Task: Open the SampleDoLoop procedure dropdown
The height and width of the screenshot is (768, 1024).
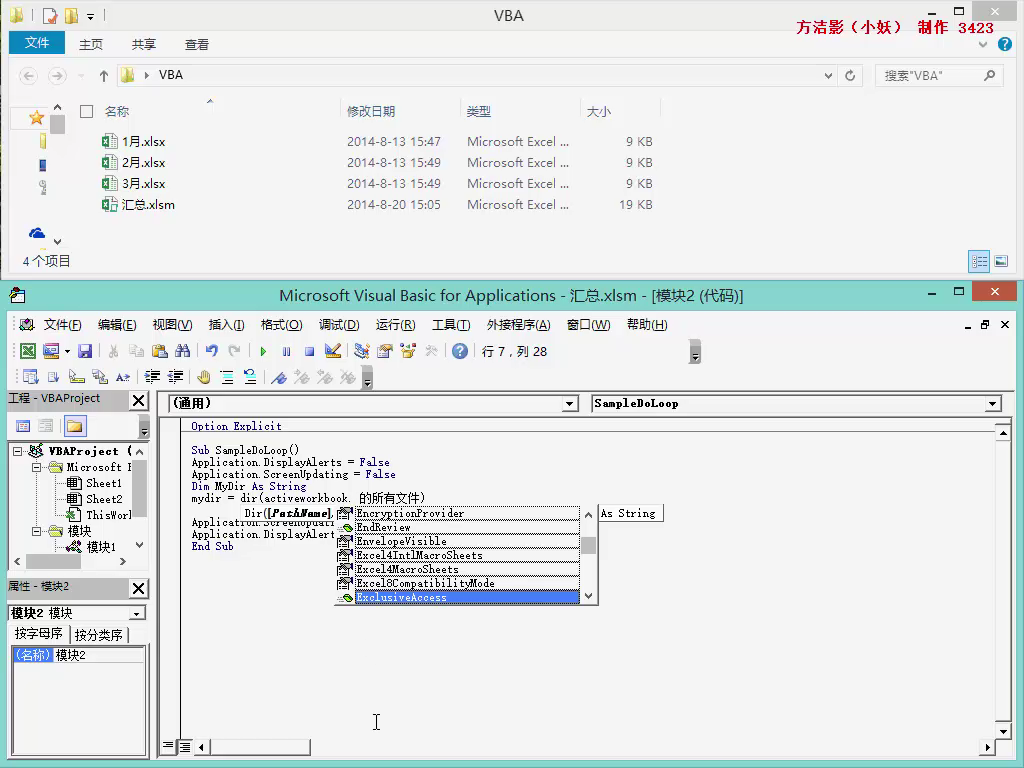Action: [993, 404]
